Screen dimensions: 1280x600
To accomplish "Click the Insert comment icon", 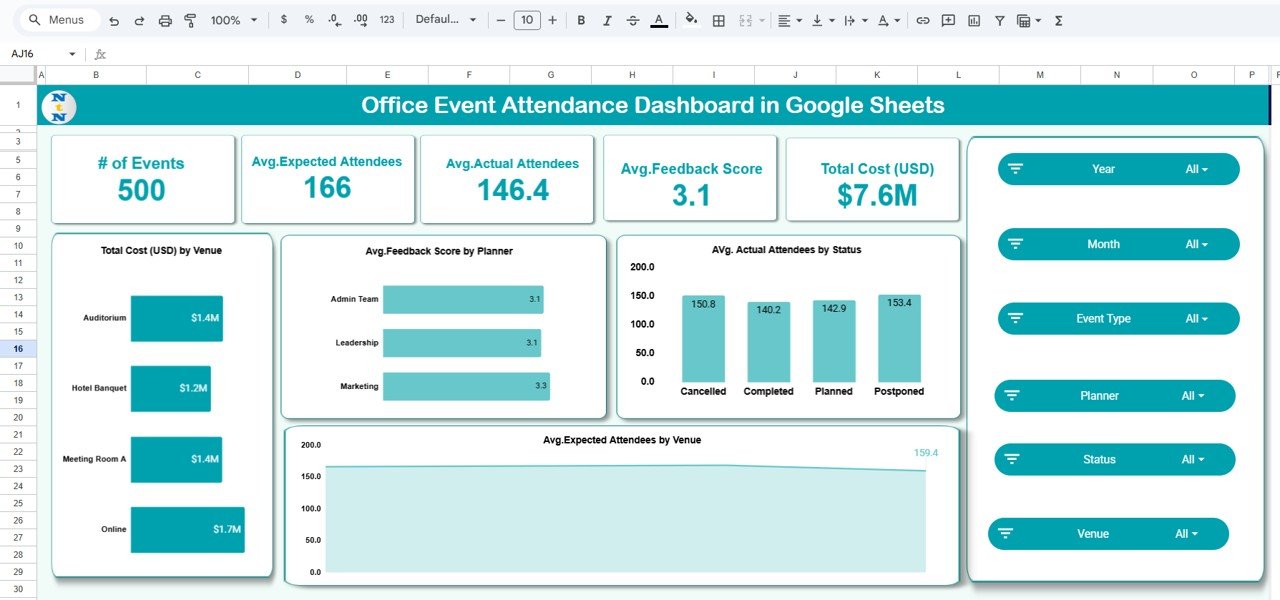I will tap(946, 20).
